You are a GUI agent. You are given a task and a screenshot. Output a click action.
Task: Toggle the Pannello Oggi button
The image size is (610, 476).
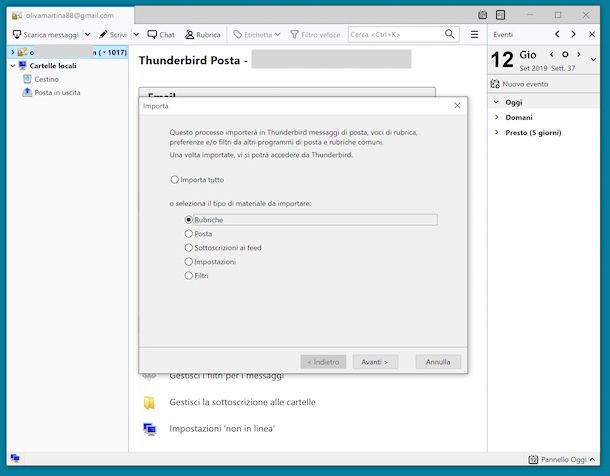562,460
